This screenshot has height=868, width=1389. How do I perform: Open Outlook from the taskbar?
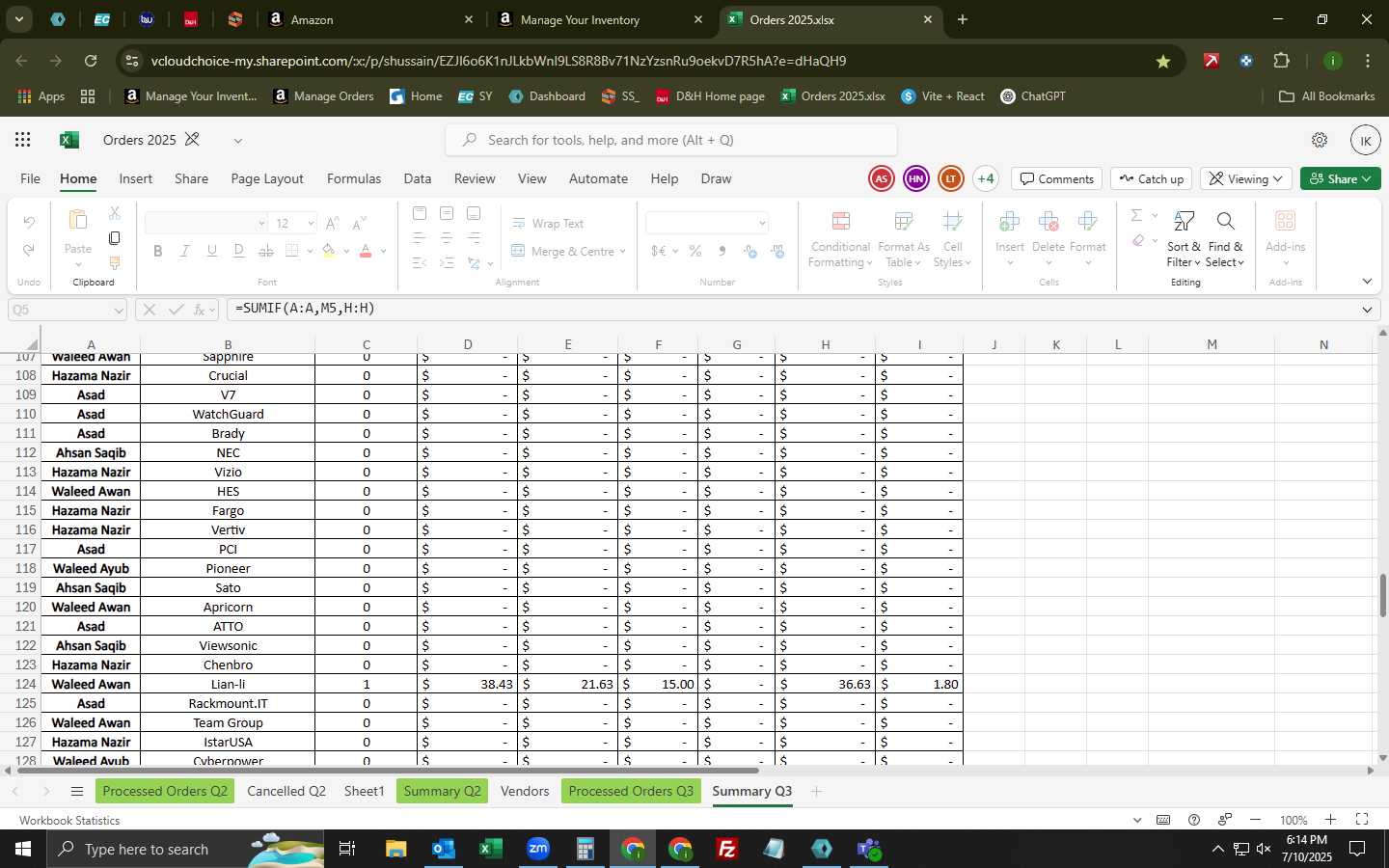[x=444, y=849]
